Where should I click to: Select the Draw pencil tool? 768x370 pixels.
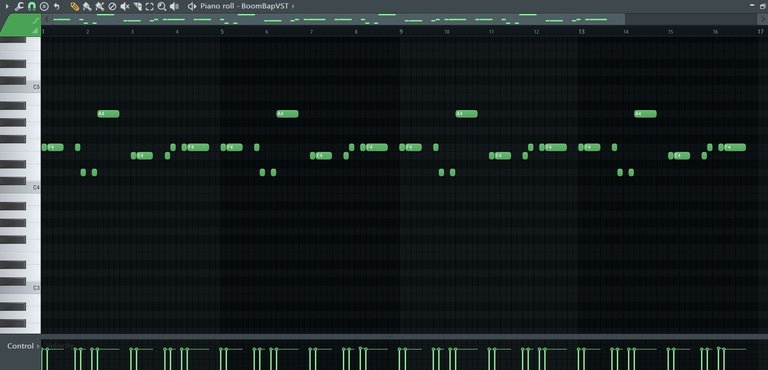tap(74, 6)
